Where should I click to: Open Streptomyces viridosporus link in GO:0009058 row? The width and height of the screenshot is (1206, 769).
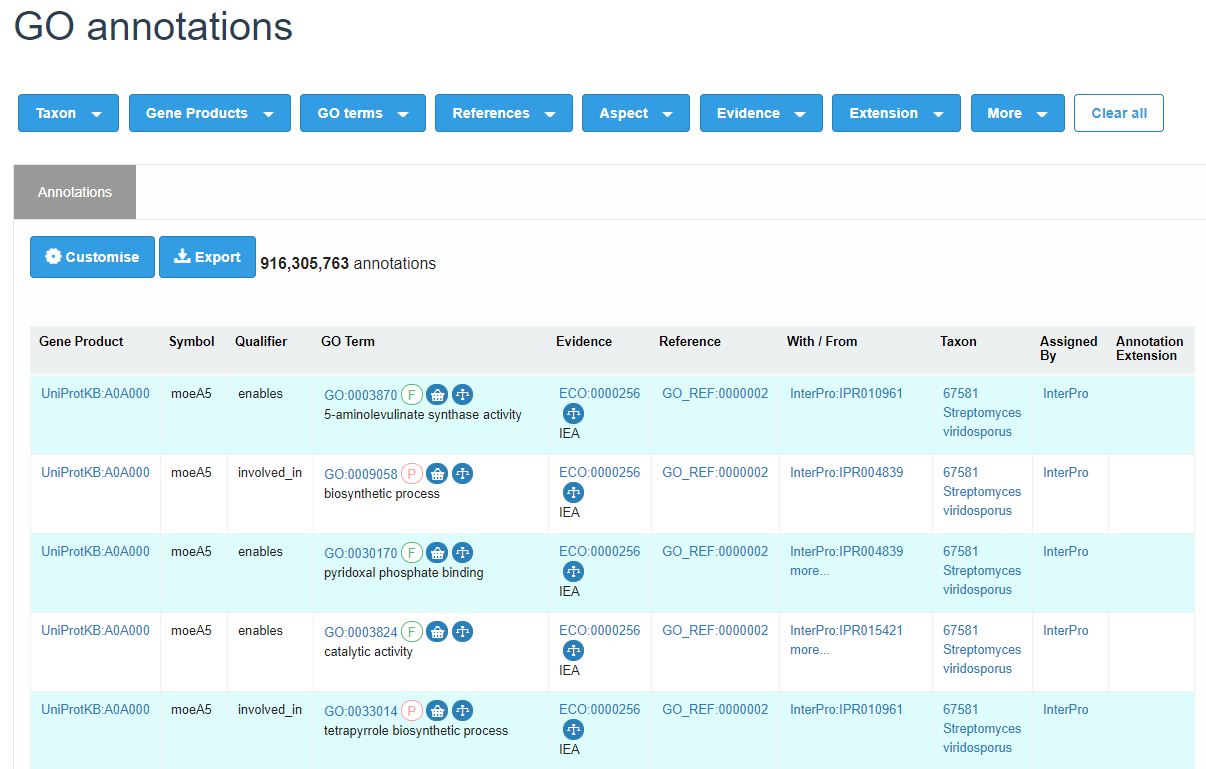point(982,501)
